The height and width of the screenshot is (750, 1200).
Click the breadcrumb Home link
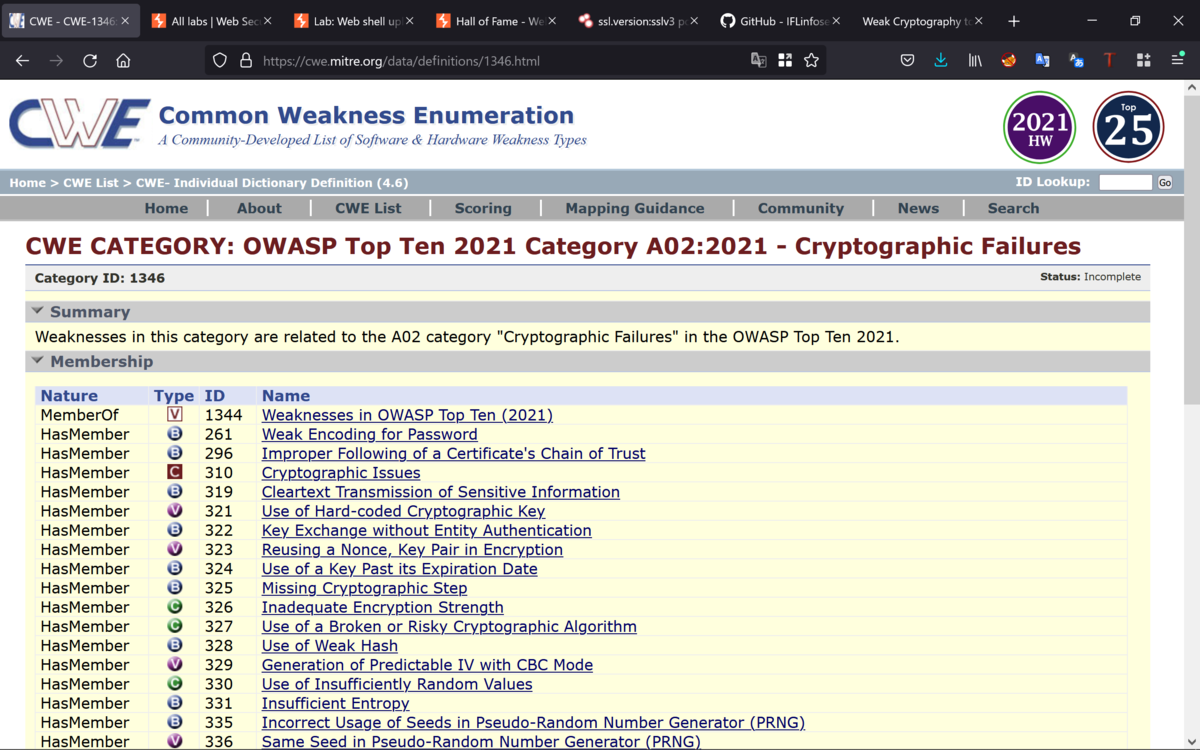click(x=27, y=182)
